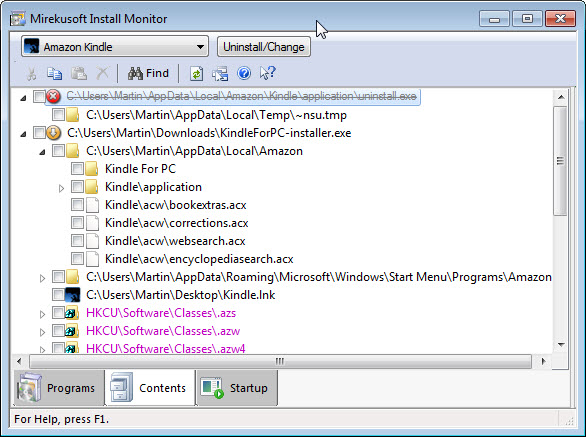Click the green Refresh icon
The height and width of the screenshot is (437, 586).
[x=197, y=74]
